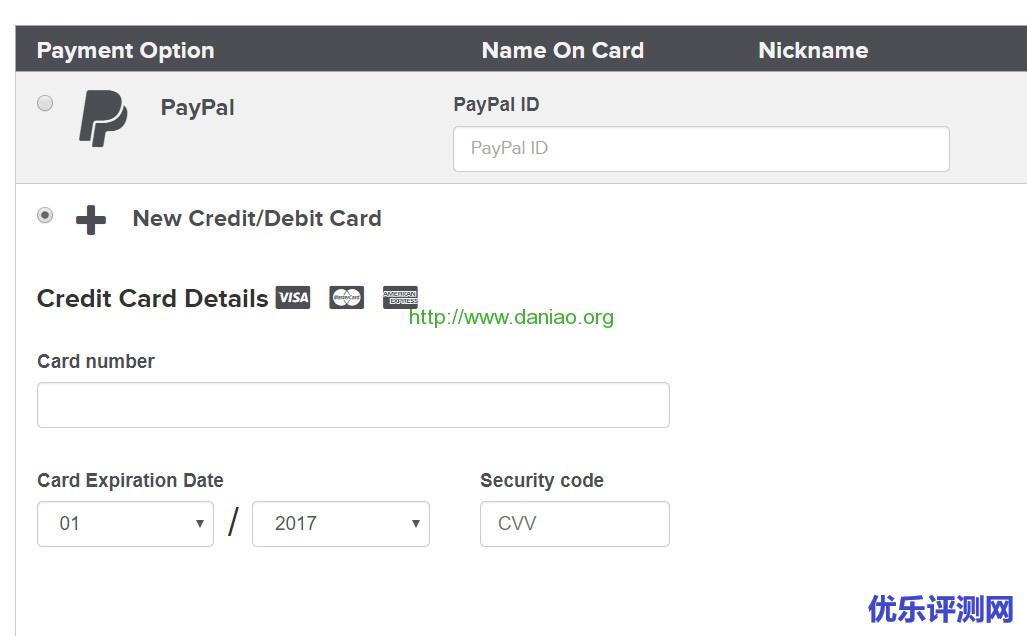
Task: Click the plus icon for new card
Action: tap(91, 220)
